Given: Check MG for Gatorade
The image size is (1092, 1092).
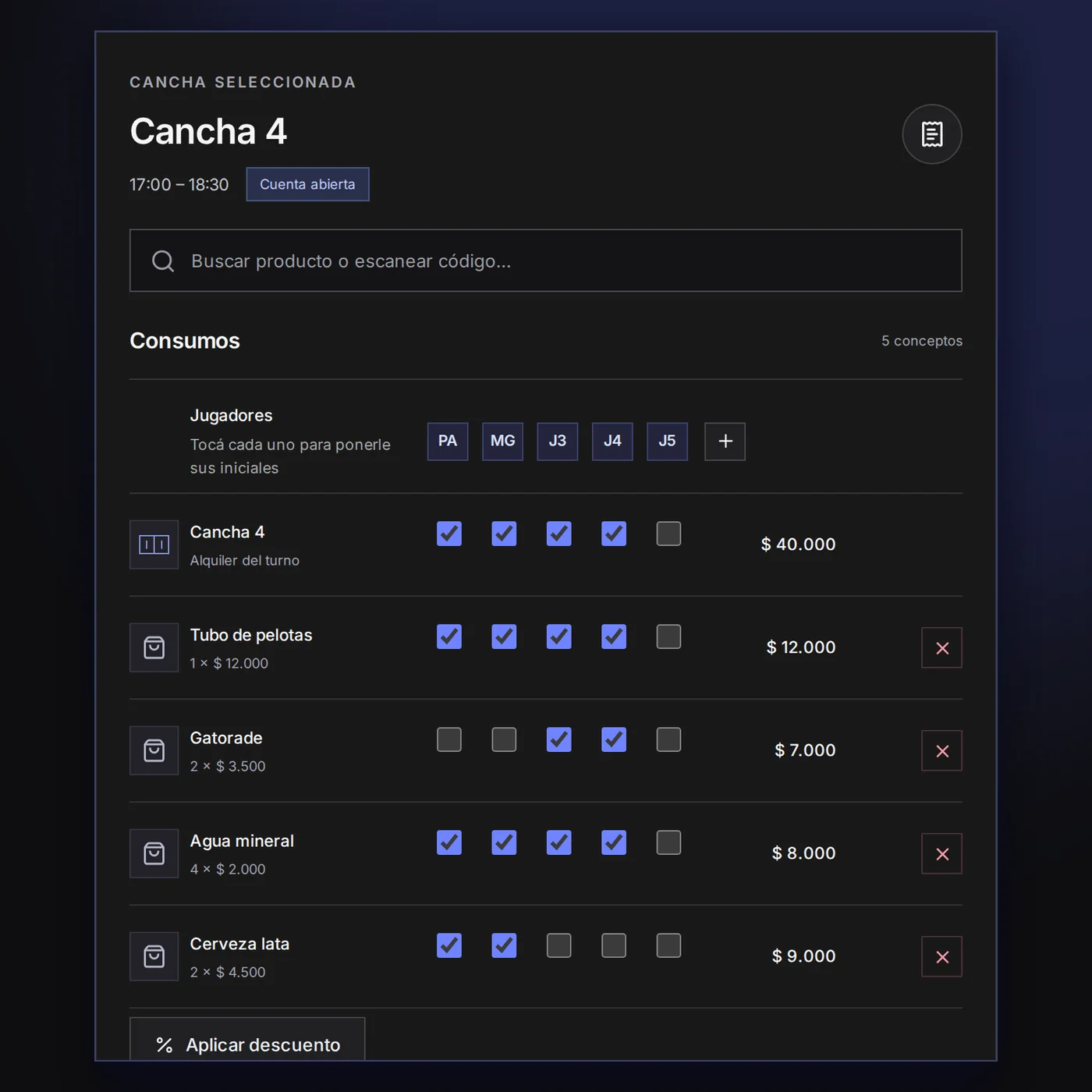Looking at the screenshot, I should (x=504, y=739).
